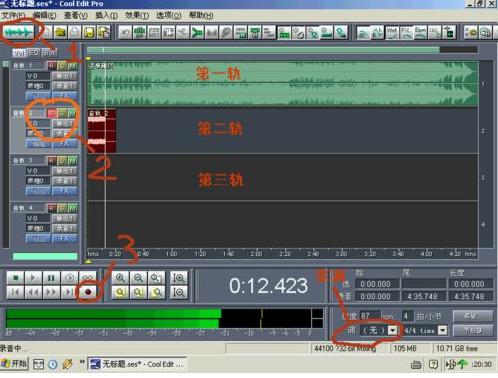Click the Save session floppy icon
The width and height of the screenshot is (498, 378).
[89, 33]
